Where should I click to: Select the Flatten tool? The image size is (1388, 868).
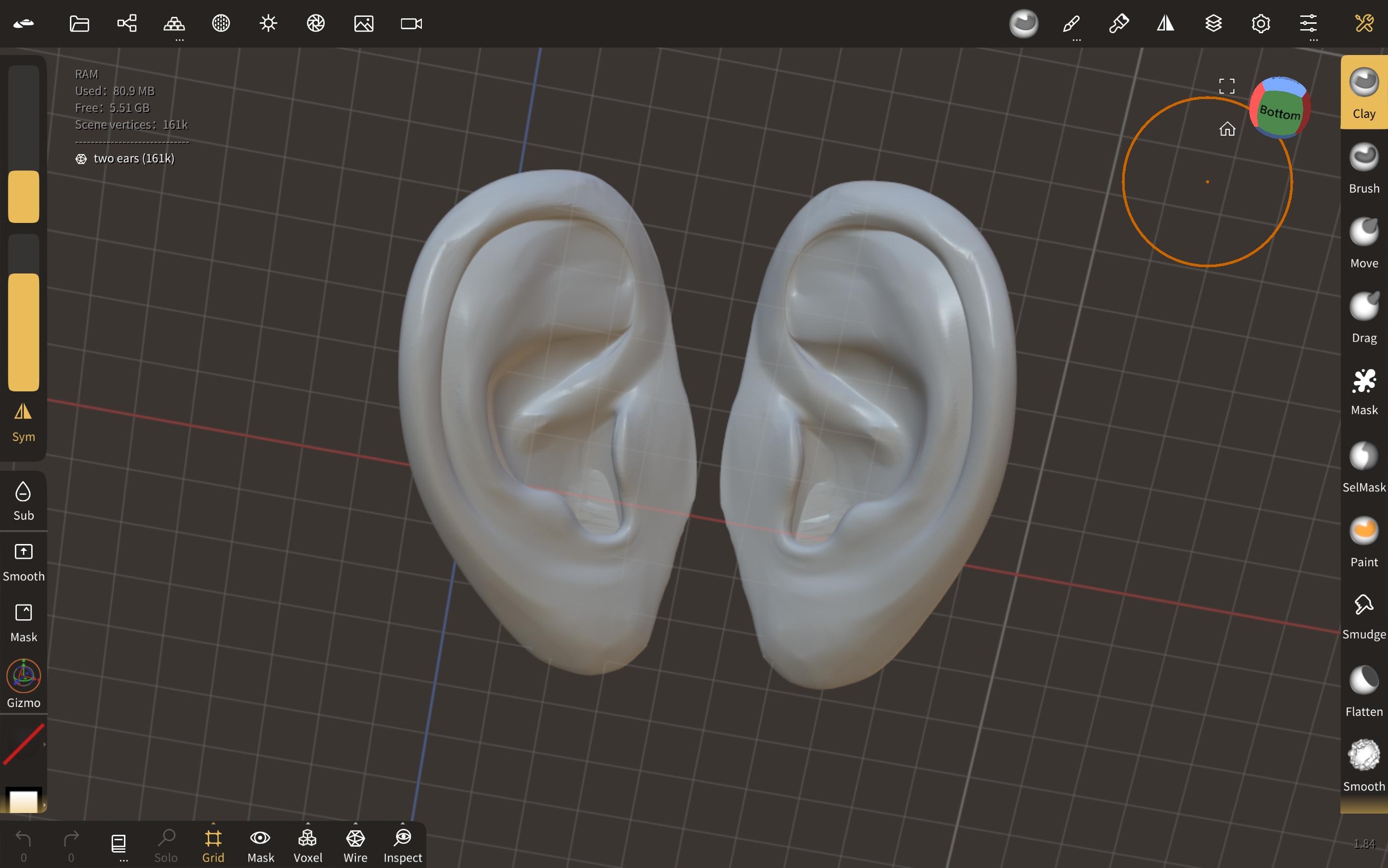tap(1364, 691)
